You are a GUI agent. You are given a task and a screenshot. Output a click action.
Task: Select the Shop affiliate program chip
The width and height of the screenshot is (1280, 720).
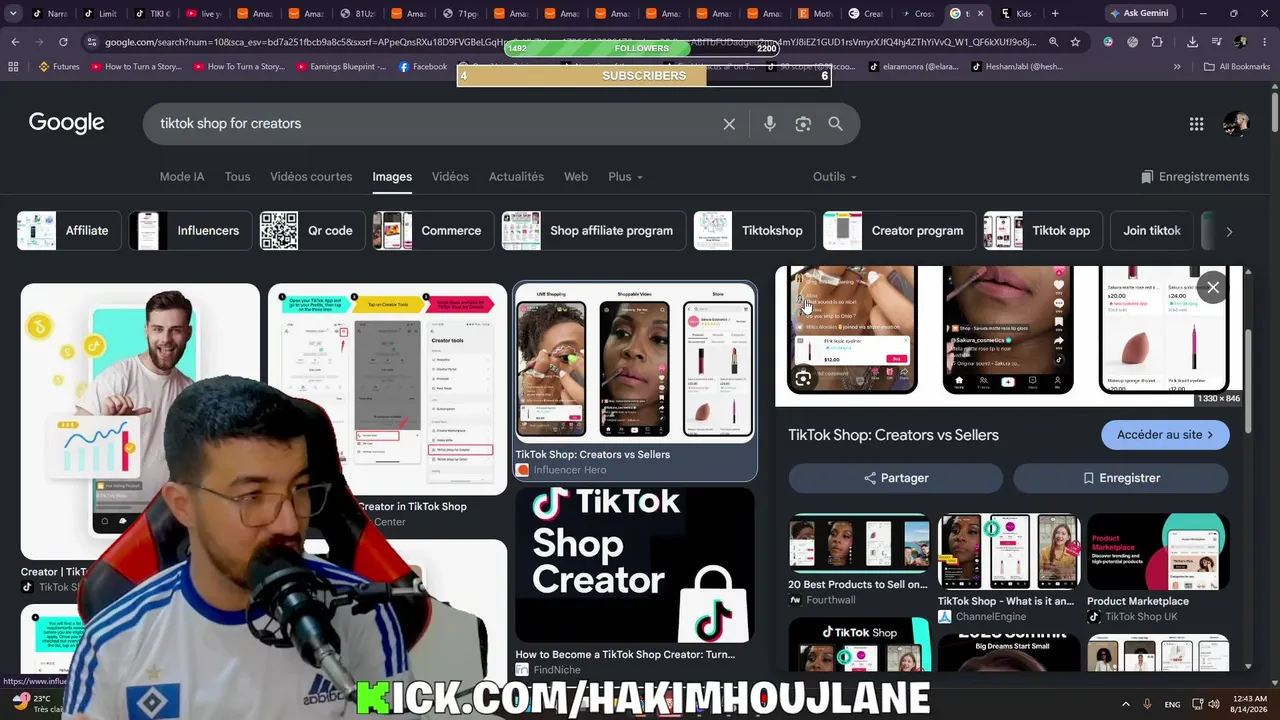tap(594, 231)
